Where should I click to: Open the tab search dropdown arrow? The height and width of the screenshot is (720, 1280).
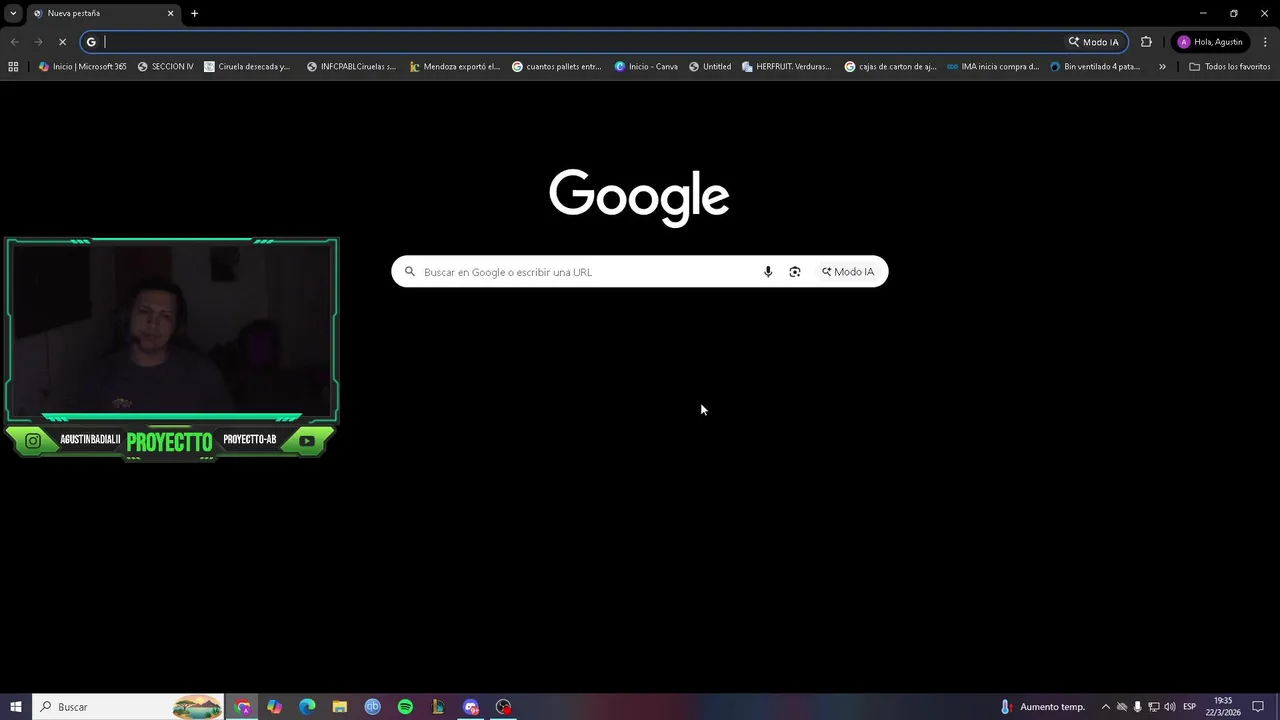[13, 13]
